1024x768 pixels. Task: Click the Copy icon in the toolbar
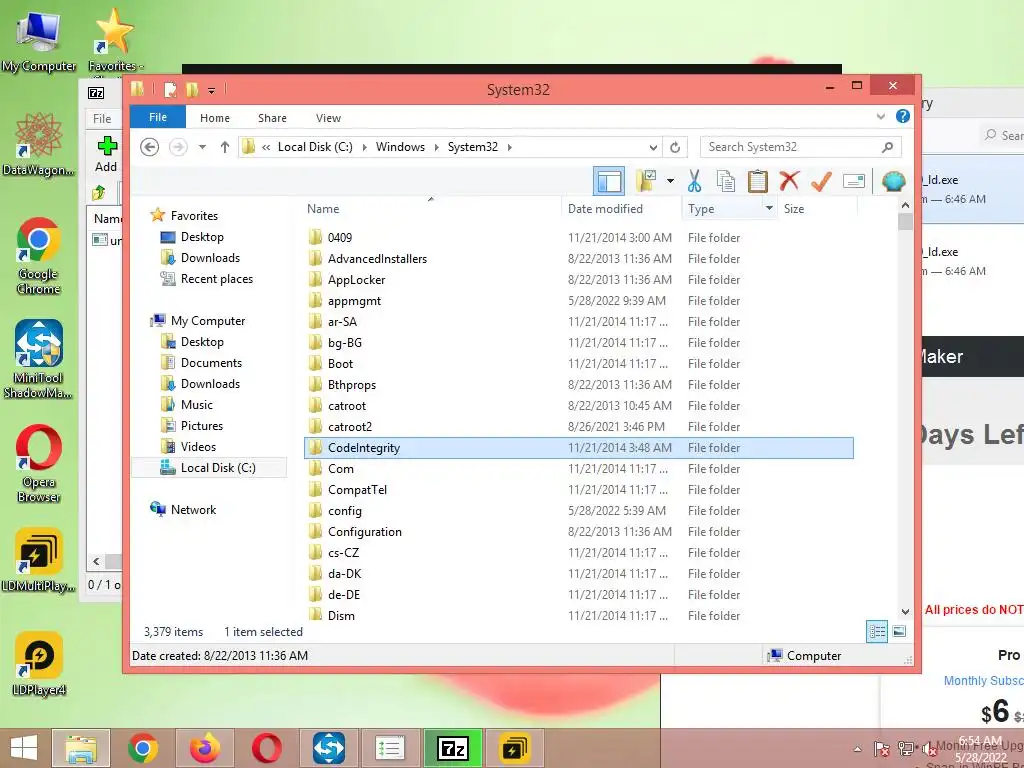coord(726,181)
